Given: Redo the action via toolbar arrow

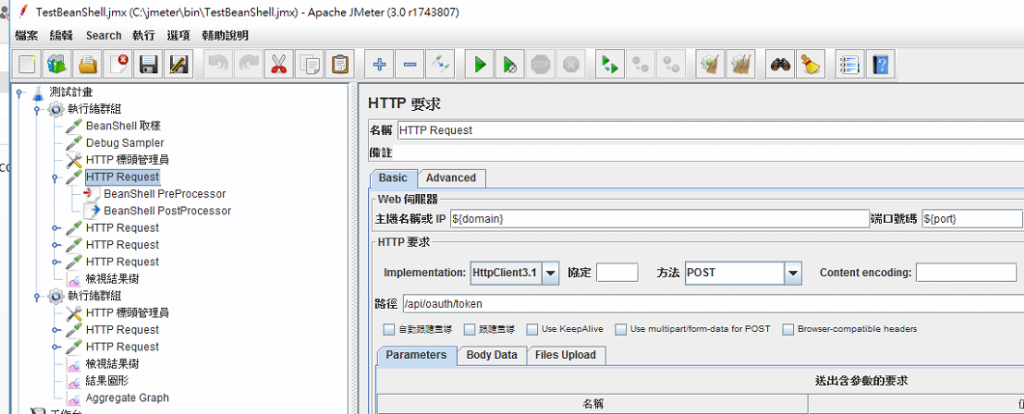Looking at the screenshot, I should 248,64.
